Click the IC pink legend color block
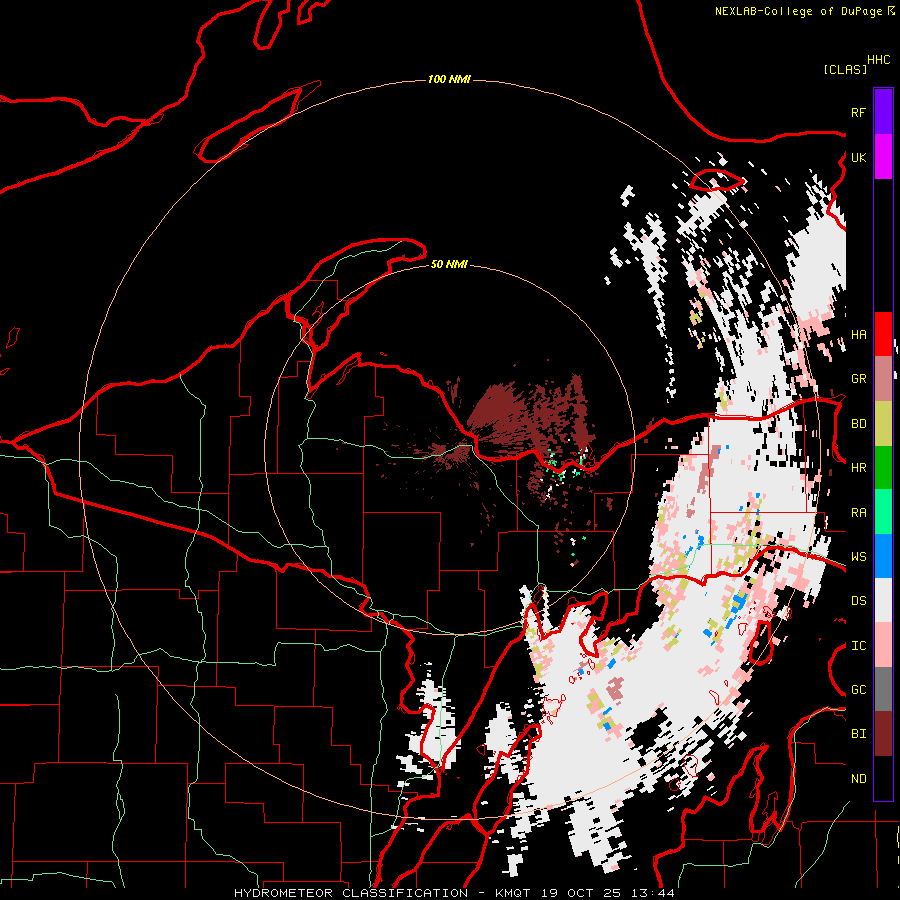The height and width of the screenshot is (900, 900). point(883,645)
